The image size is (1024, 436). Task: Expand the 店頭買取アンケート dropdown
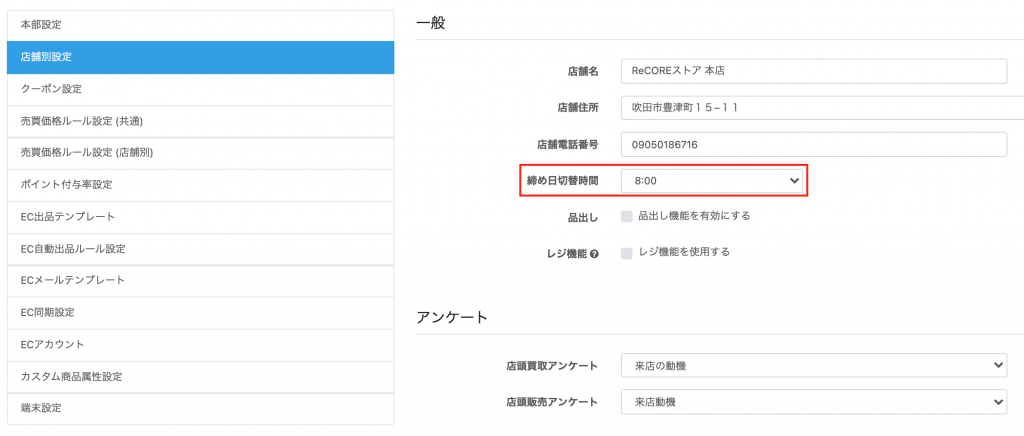coord(814,366)
